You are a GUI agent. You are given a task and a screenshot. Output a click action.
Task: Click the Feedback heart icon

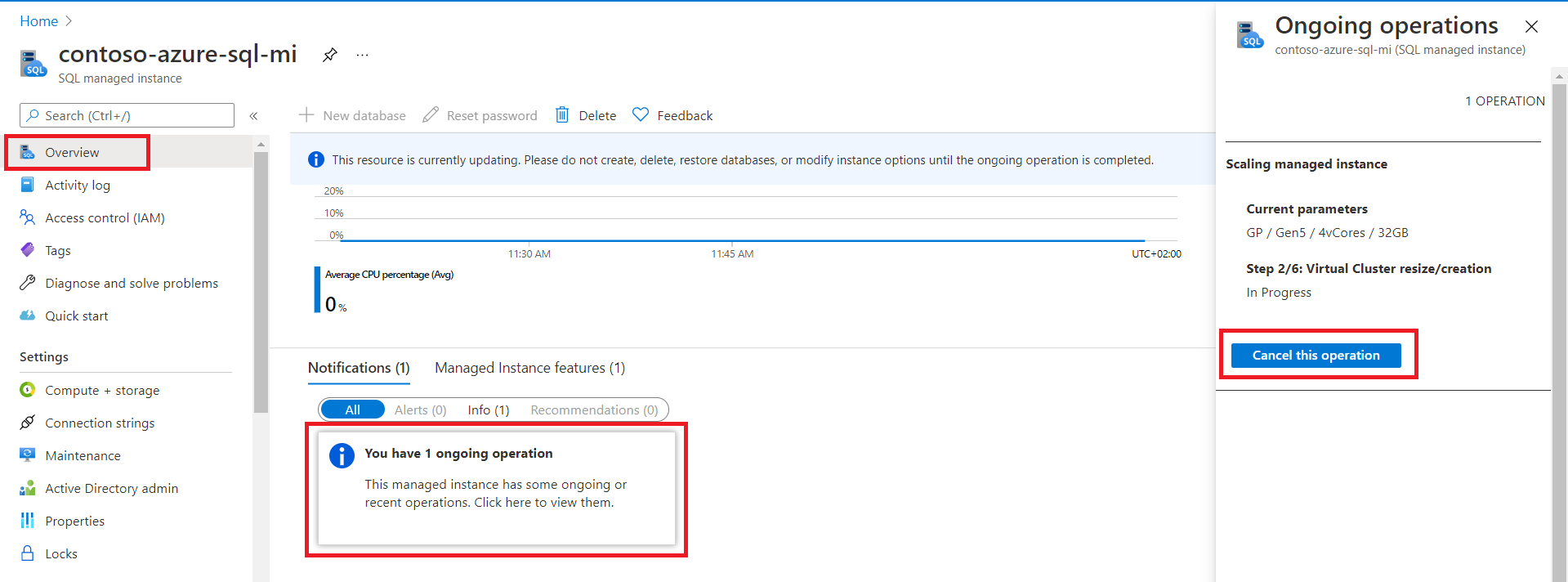[641, 115]
